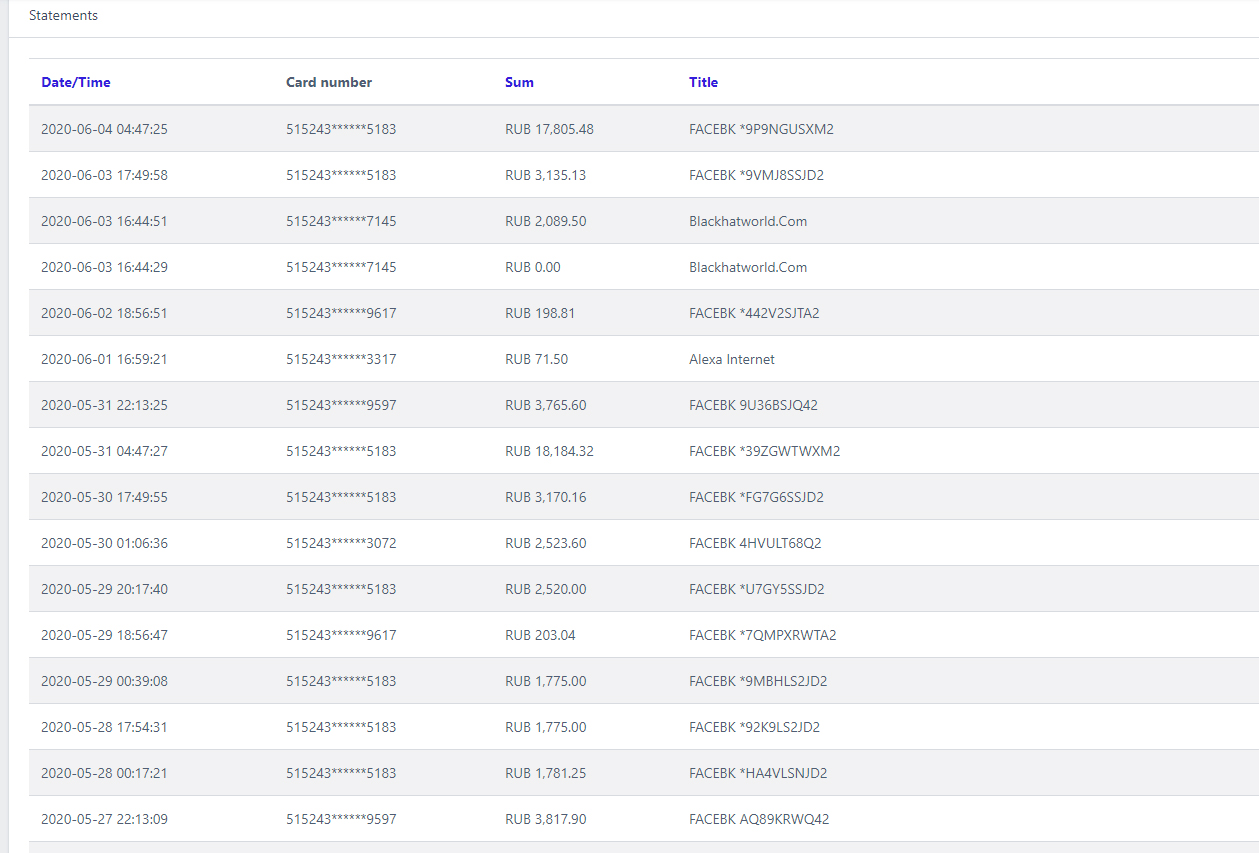This screenshot has width=1259, height=853.
Task: Click title FACEBK AQ89KRWQ42
Action: coord(759,819)
